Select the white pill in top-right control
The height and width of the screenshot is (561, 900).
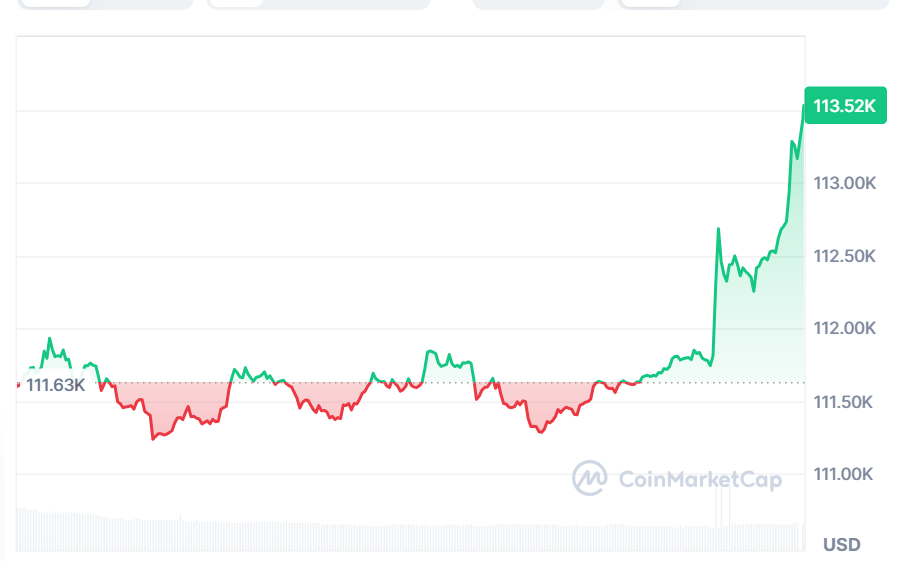pyautogui.click(x=650, y=3)
